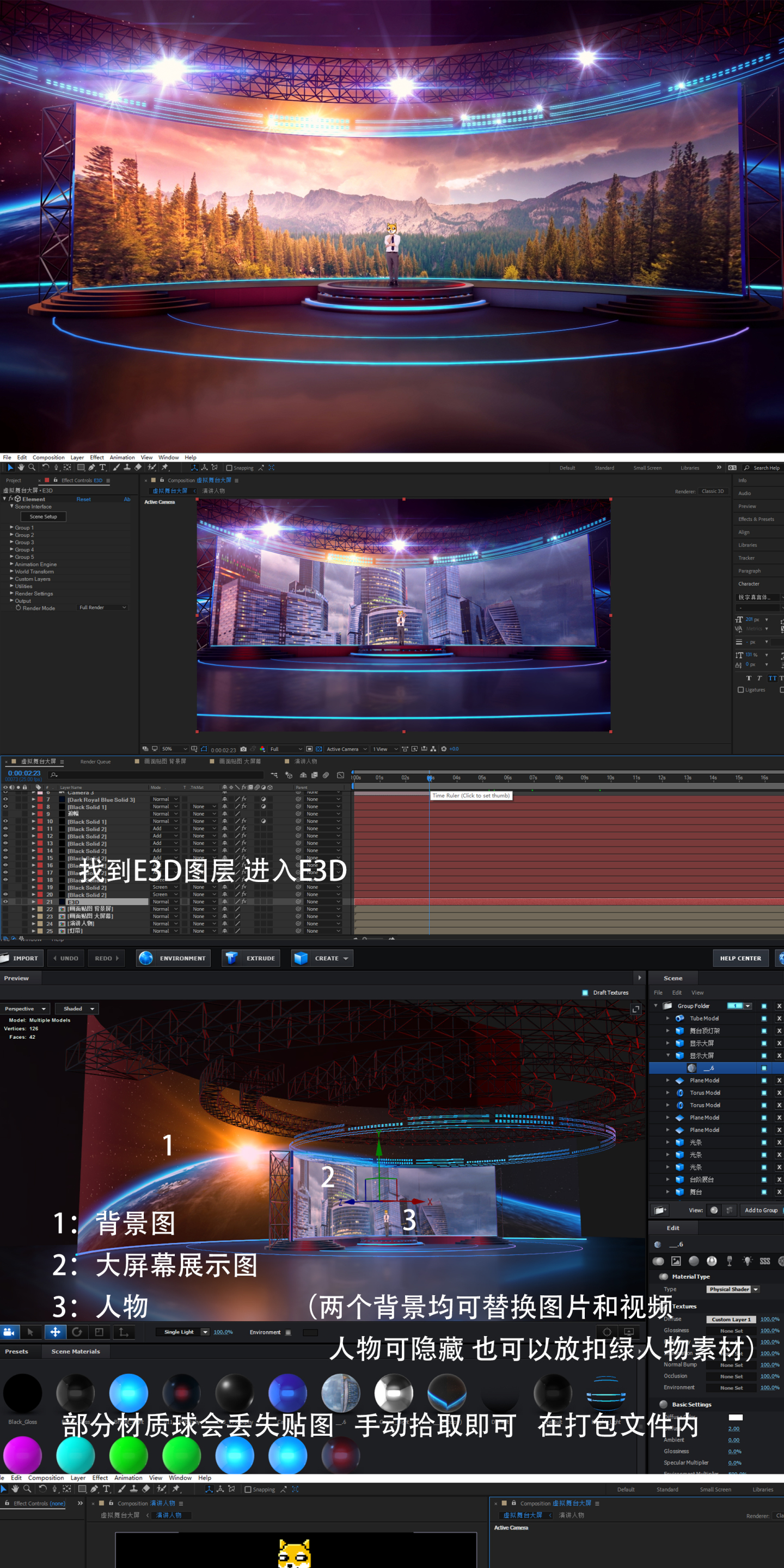
Task: Switch to the Scene Materials tab
Action: point(76,1351)
